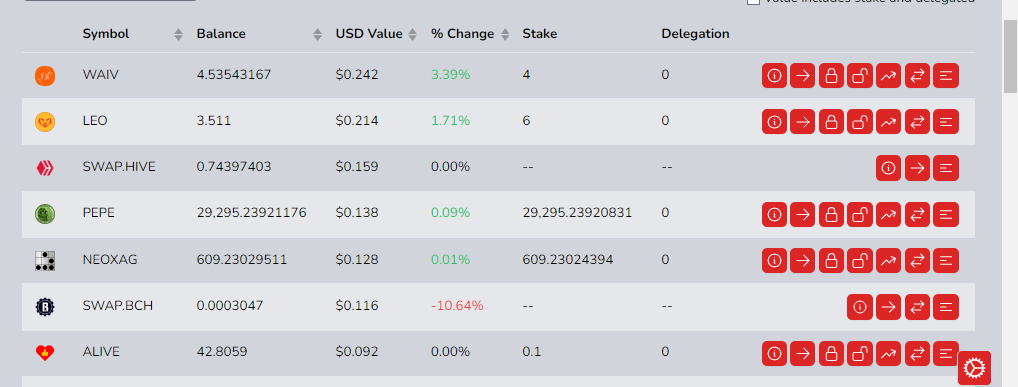Screen dimensions: 1018x387
Task: Unstake ALIVE using the open lock icon
Action: pos(860,353)
